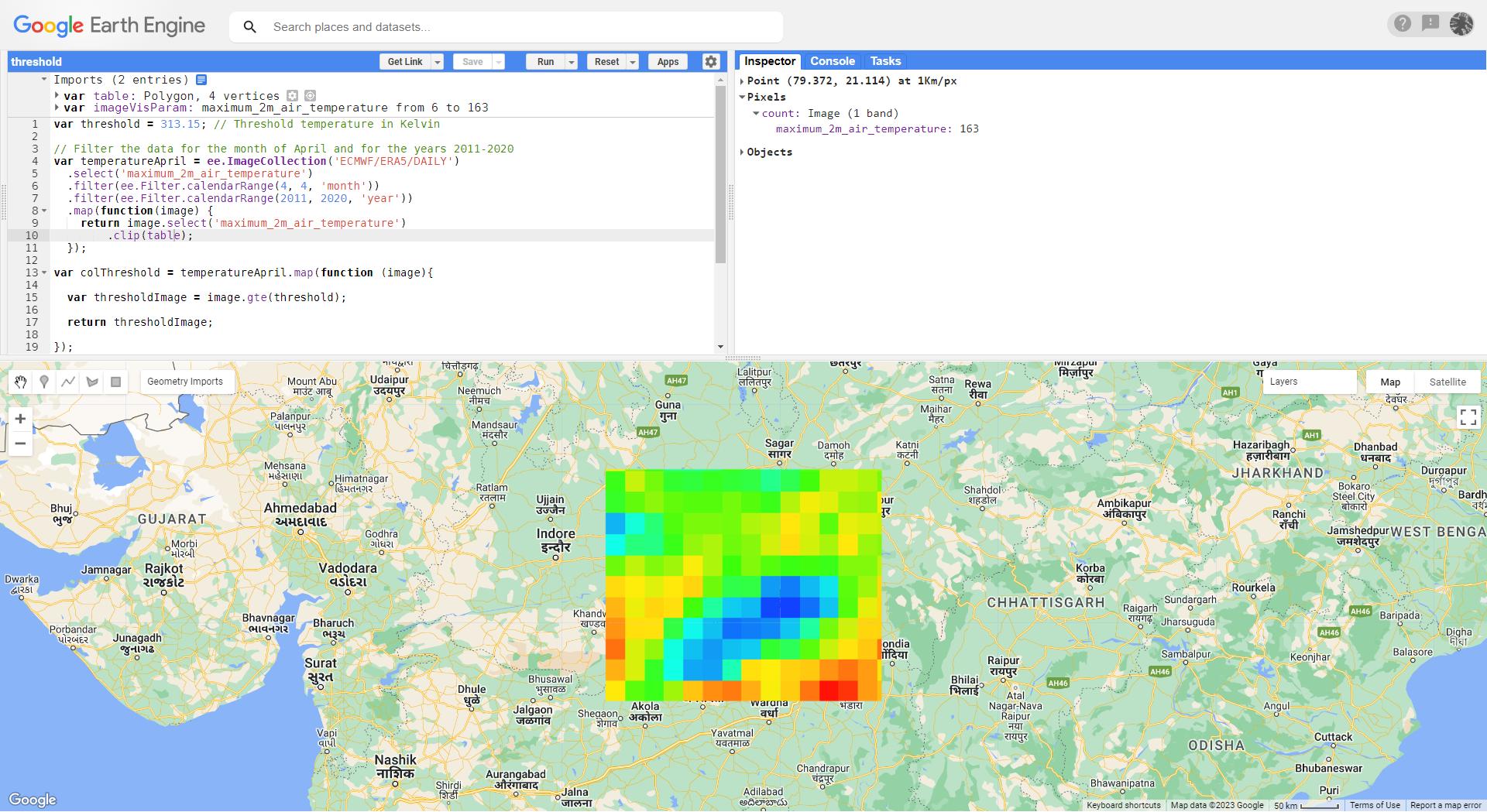Click Report a map error link
The image size is (1487, 812).
coord(1445,805)
